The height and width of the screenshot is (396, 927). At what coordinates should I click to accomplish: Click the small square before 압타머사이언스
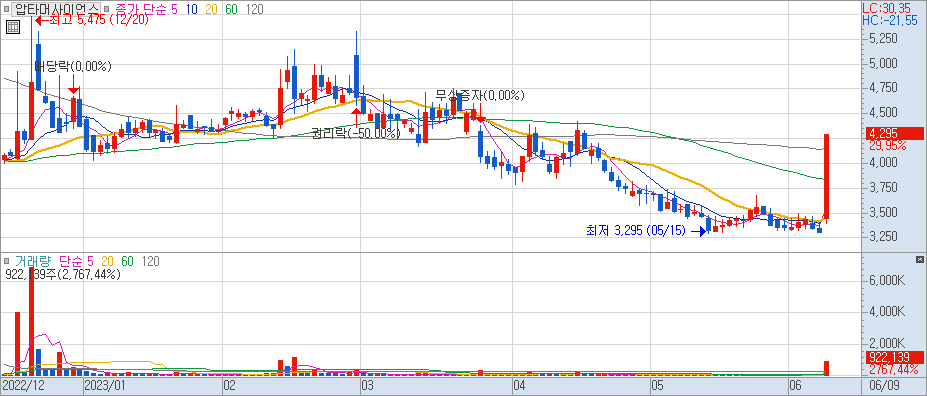[7, 9]
